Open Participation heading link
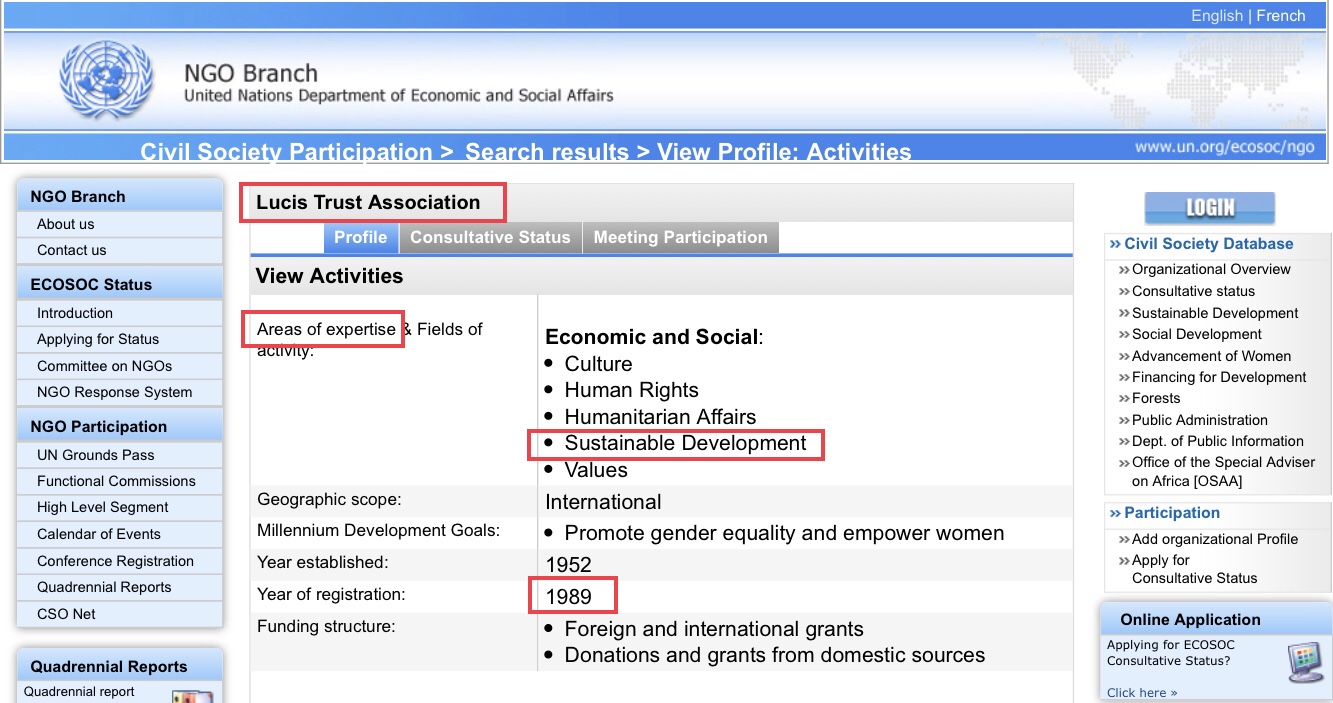Image resolution: width=1333 pixels, height=703 pixels. pyautogui.click(x=1171, y=513)
